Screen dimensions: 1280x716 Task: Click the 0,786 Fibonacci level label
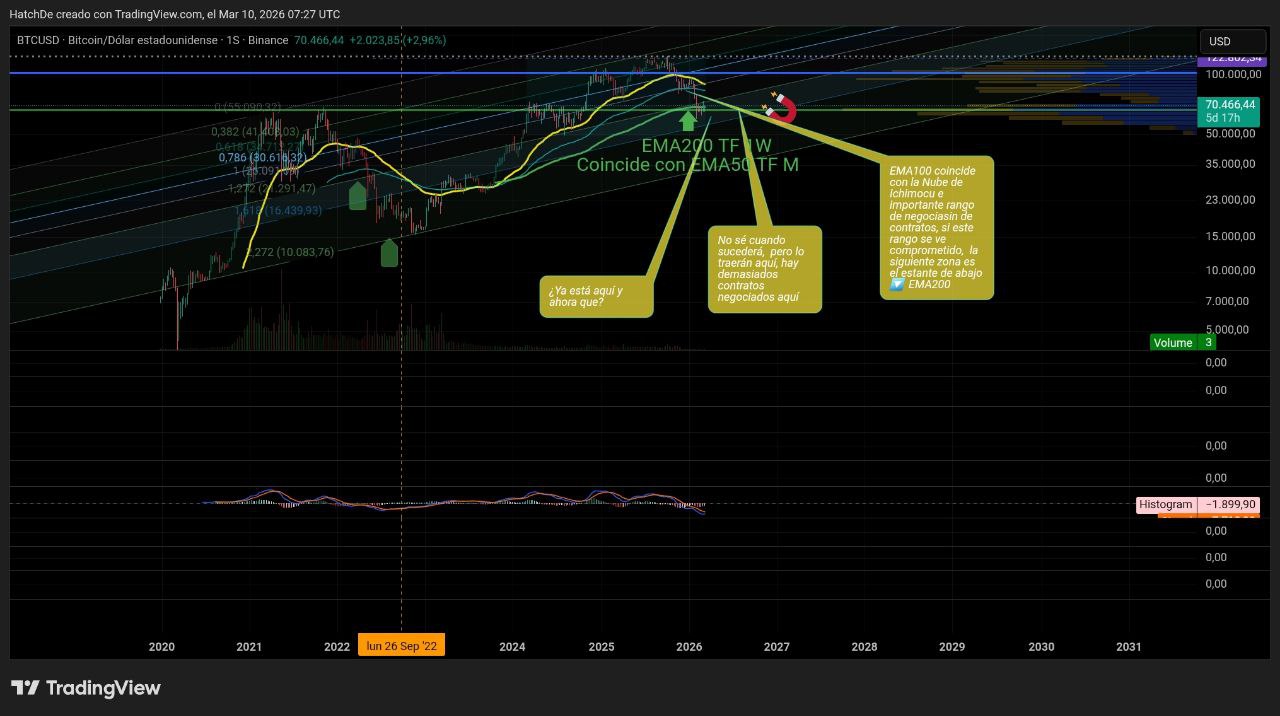262,158
